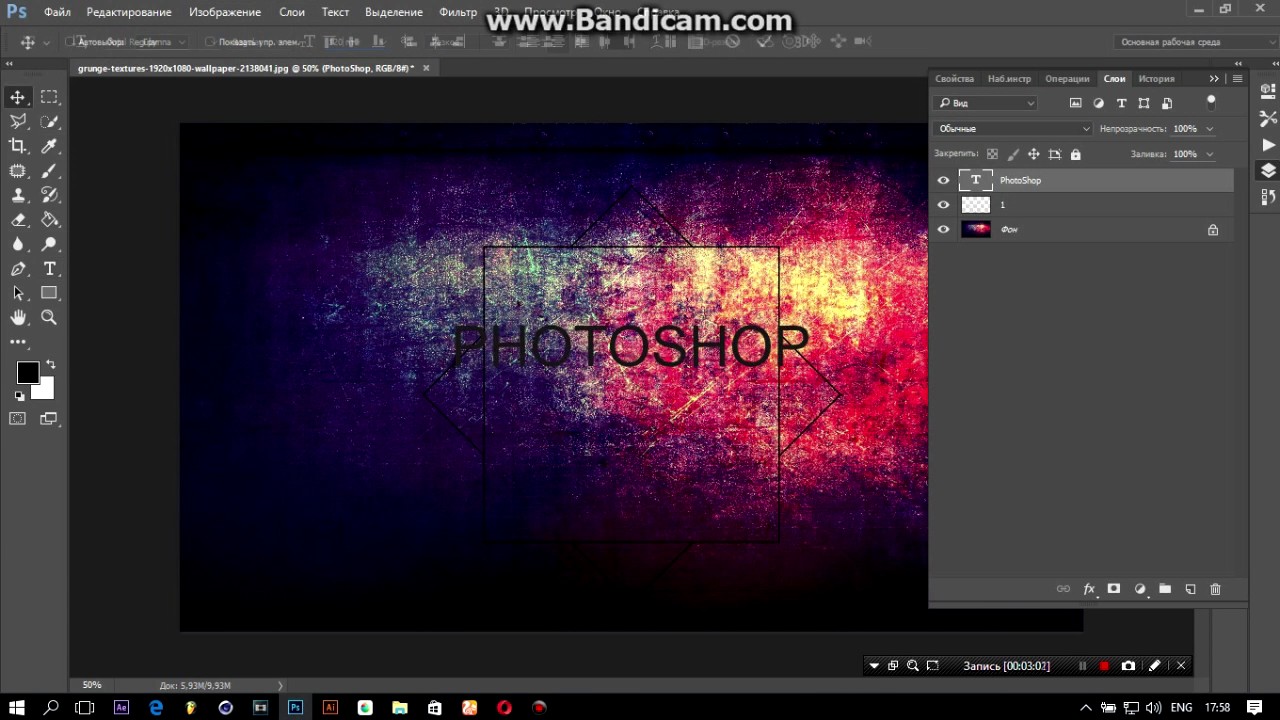Viewport: 1280px width, 720px height.
Task: Toggle lock image pixels brush
Action: pos(1013,154)
